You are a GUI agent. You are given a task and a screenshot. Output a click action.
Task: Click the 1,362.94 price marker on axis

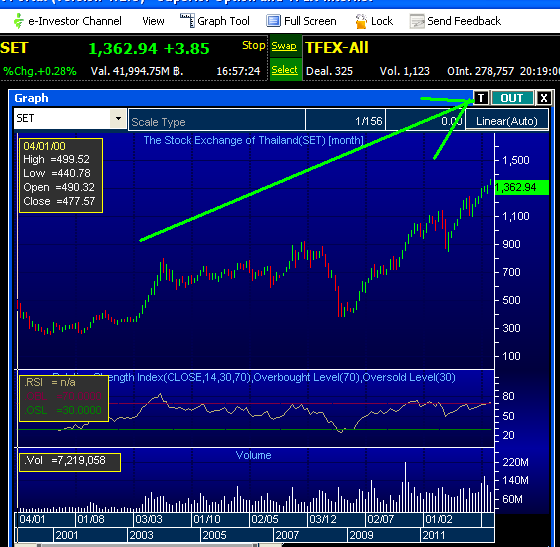[x=522, y=187]
